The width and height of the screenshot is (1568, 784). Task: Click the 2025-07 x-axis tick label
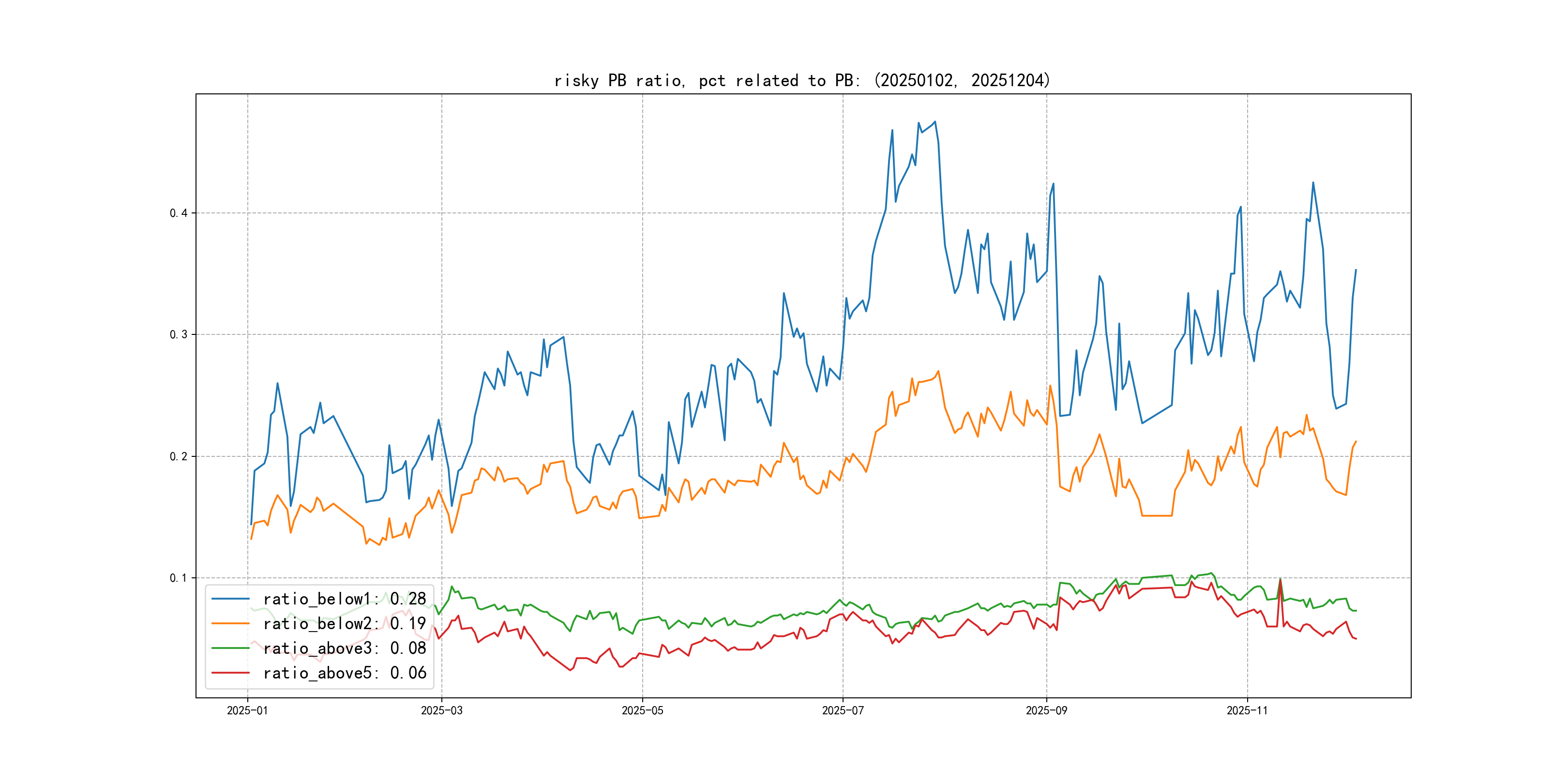[x=843, y=710]
